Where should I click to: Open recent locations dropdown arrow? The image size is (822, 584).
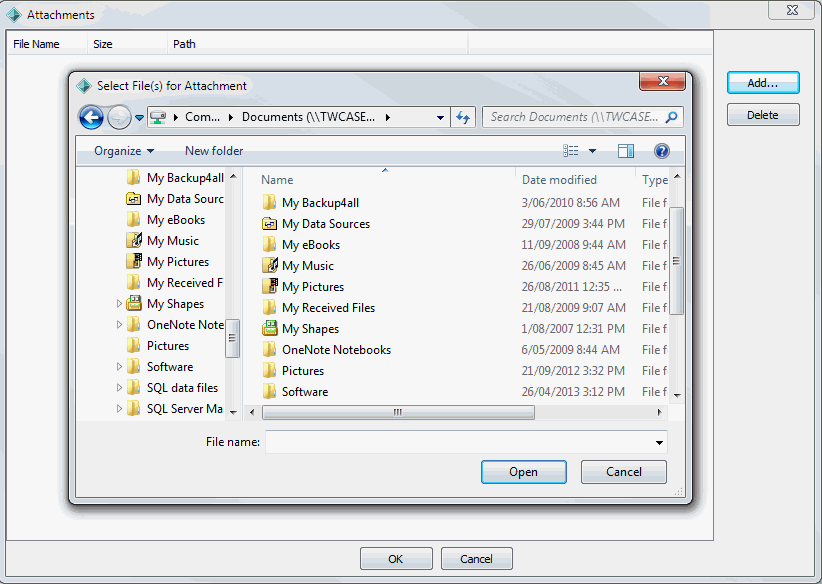point(139,118)
